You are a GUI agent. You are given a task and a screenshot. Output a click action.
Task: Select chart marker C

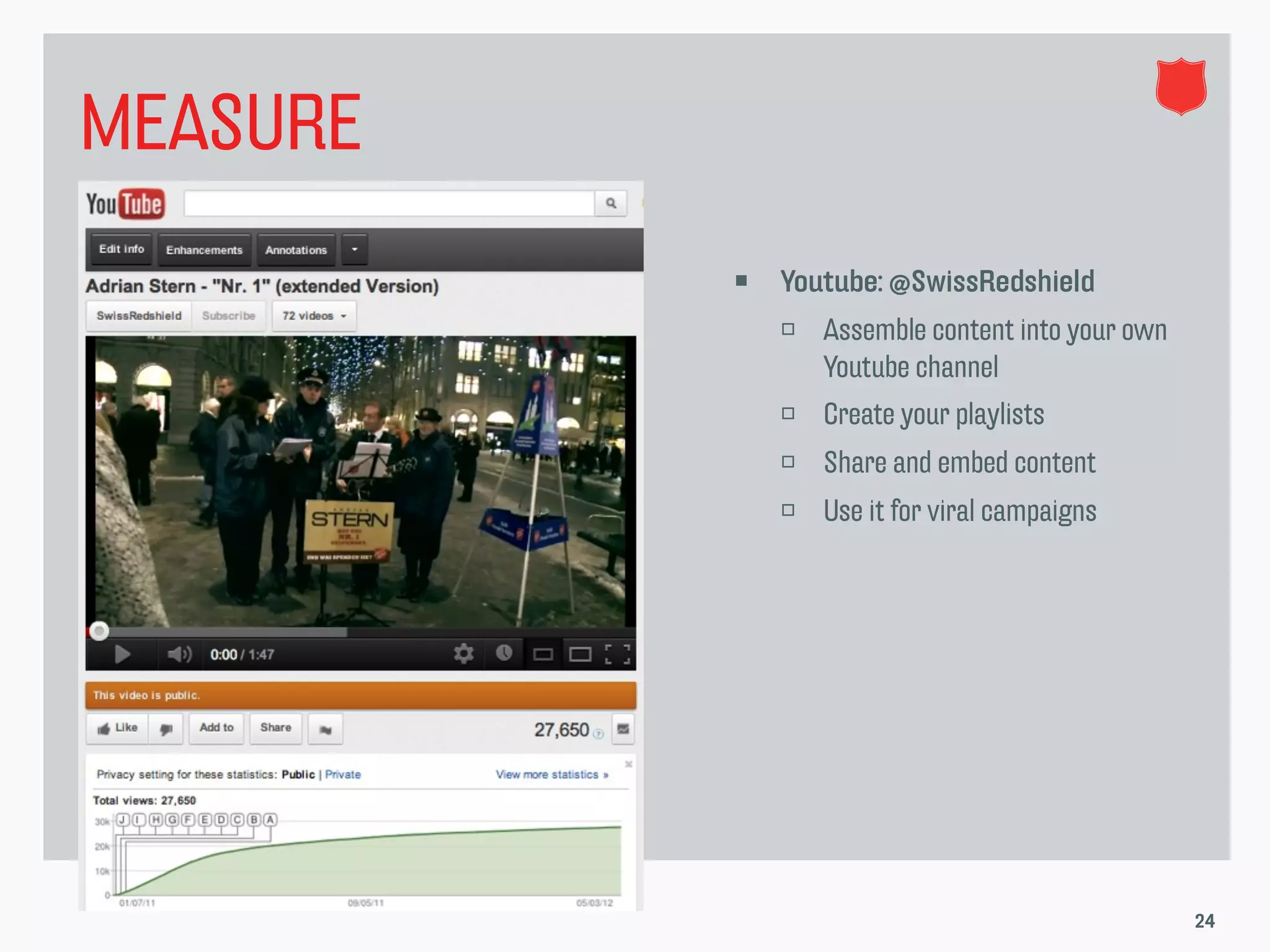(x=237, y=820)
